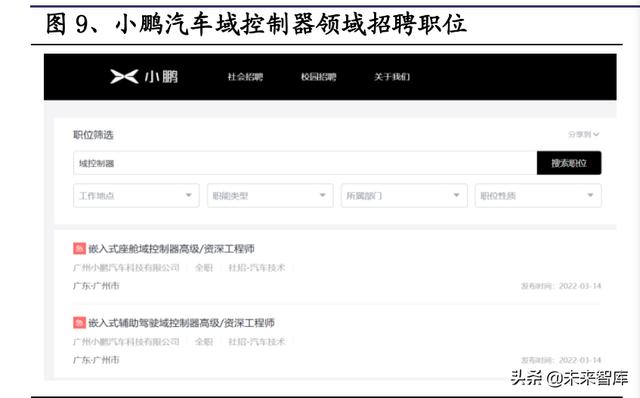Click 广东-广州市 under the 座舱域控制器 job

click(x=96, y=286)
